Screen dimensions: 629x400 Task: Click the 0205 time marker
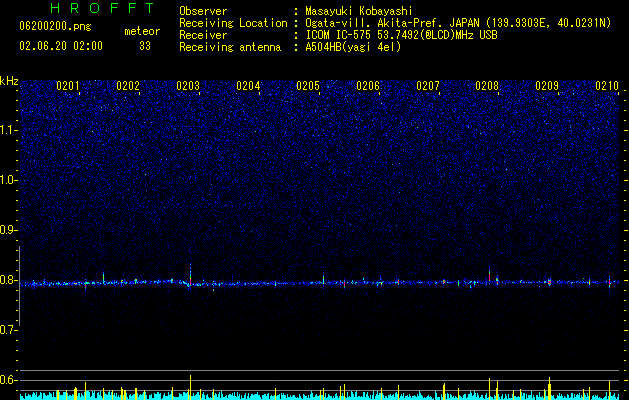(308, 86)
